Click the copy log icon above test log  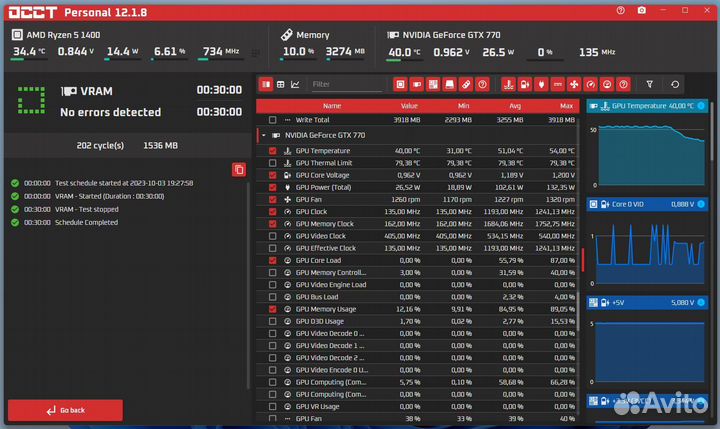[x=238, y=169]
